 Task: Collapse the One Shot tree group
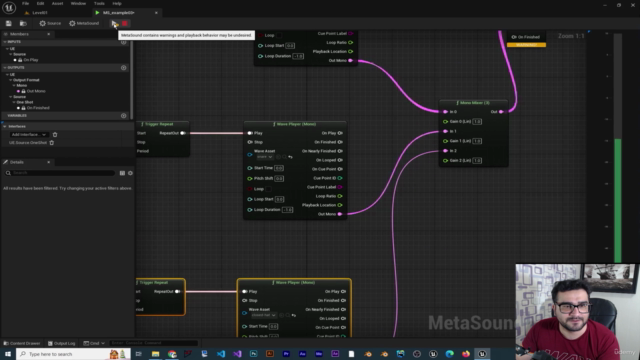14,102
